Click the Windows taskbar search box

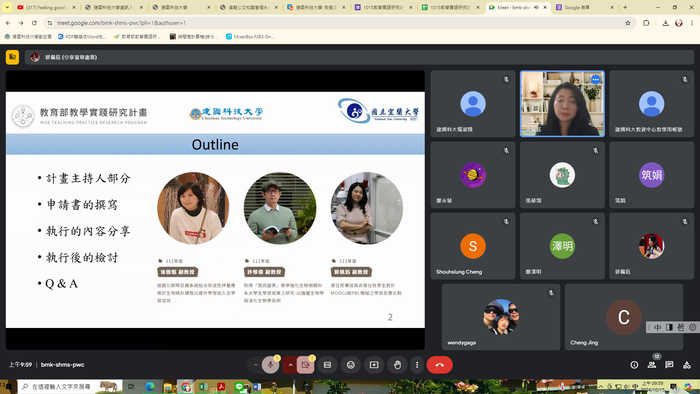pyautogui.click(x=70, y=387)
